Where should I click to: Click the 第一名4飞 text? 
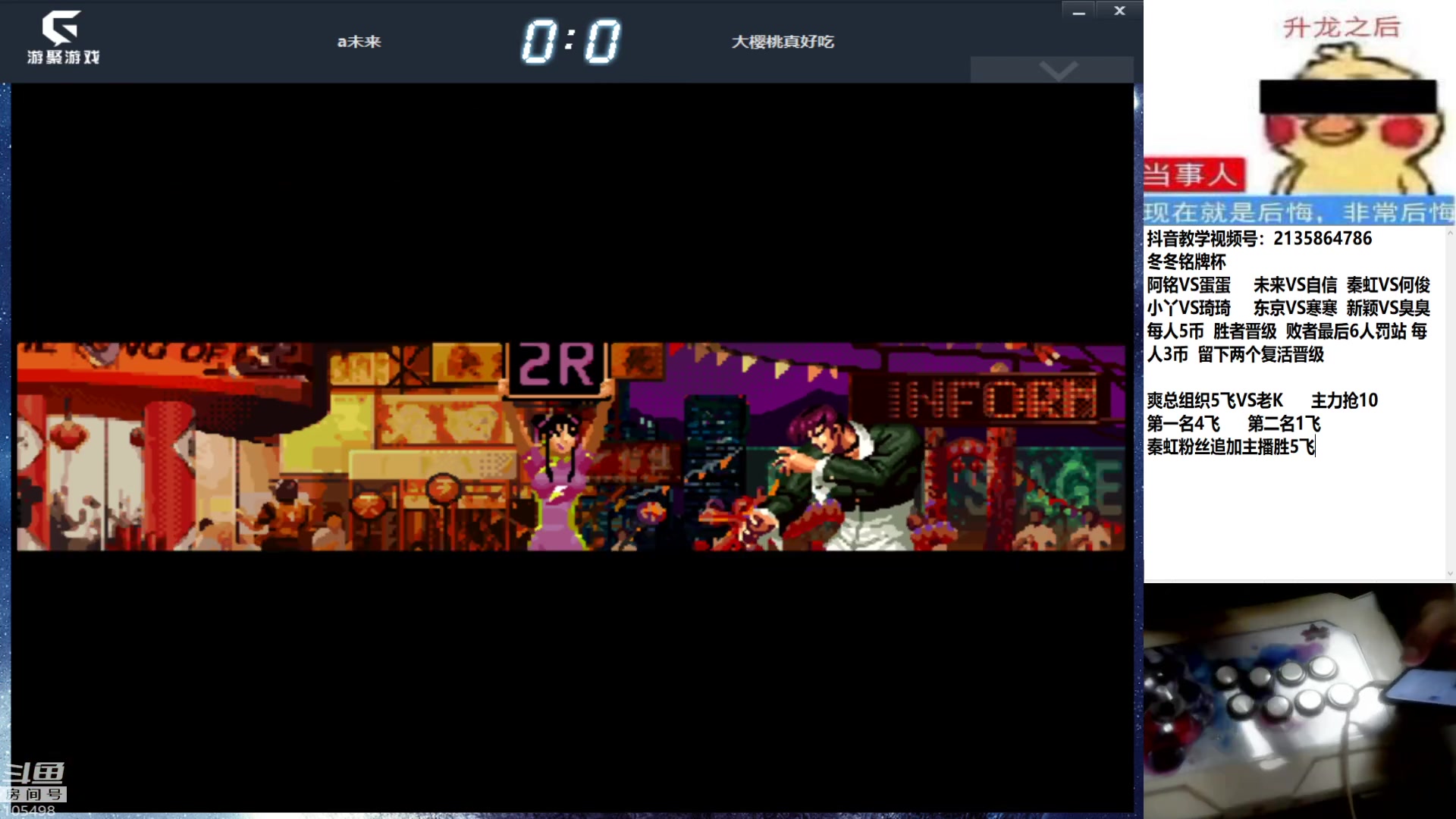(1183, 424)
